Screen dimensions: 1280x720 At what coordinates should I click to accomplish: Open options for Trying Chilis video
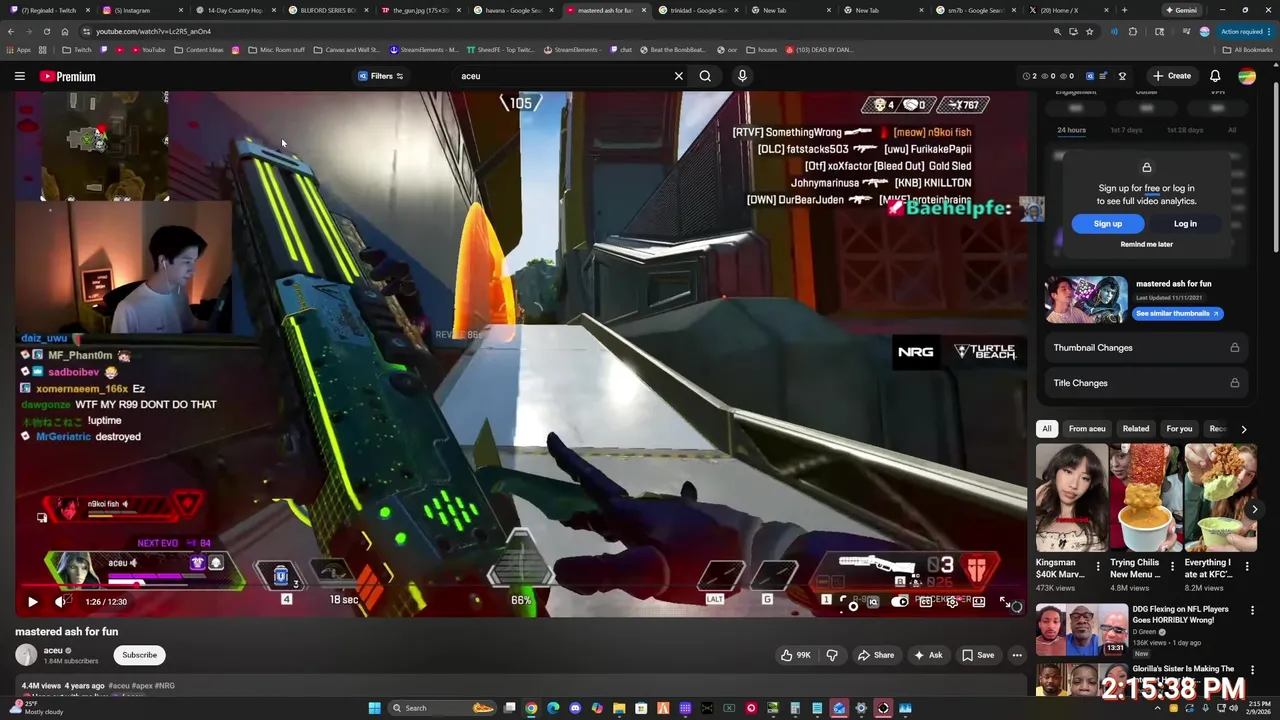coord(1172,567)
